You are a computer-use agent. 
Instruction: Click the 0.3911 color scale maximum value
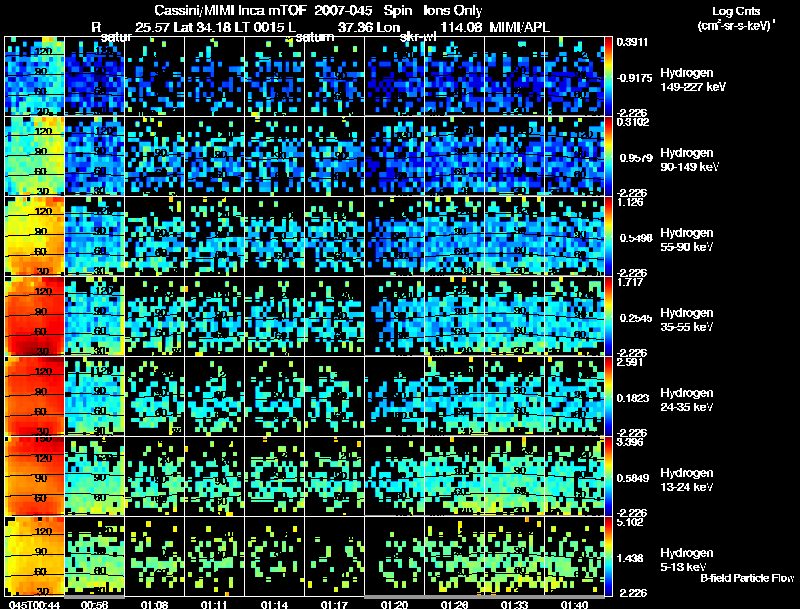(x=632, y=42)
